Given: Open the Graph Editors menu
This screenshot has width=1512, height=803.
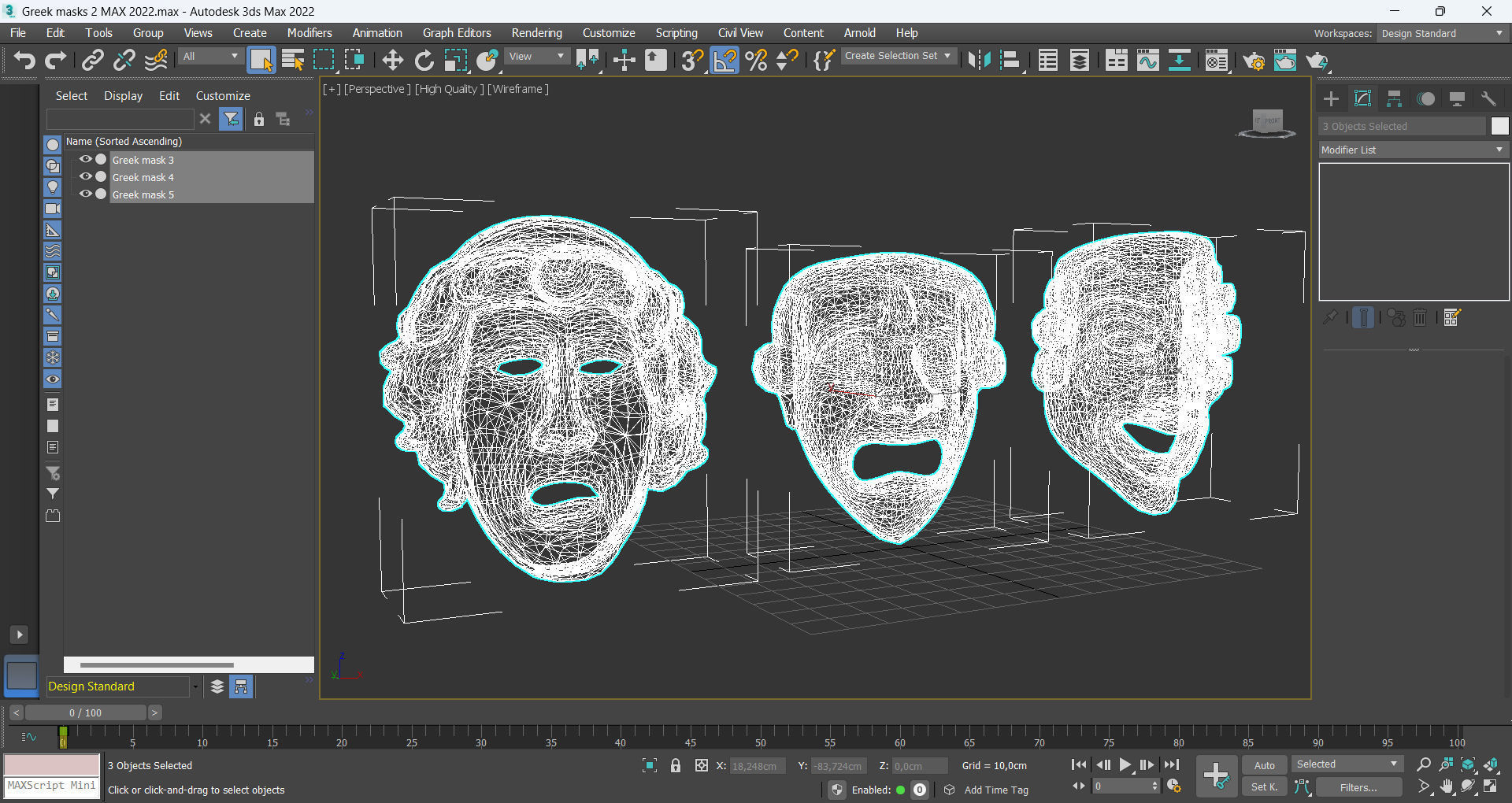Looking at the screenshot, I should (457, 33).
